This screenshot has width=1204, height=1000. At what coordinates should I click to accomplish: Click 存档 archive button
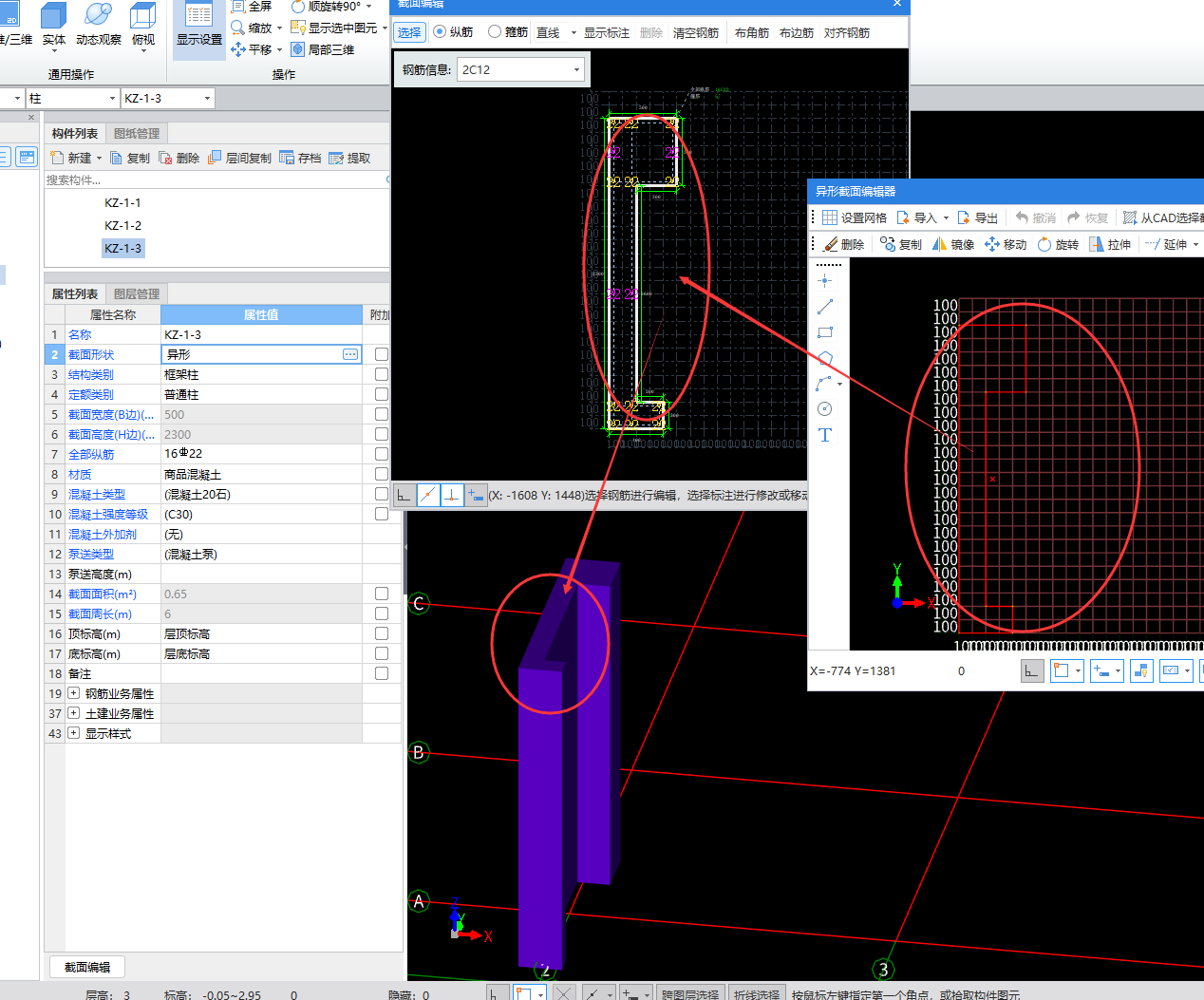pyautogui.click(x=301, y=159)
